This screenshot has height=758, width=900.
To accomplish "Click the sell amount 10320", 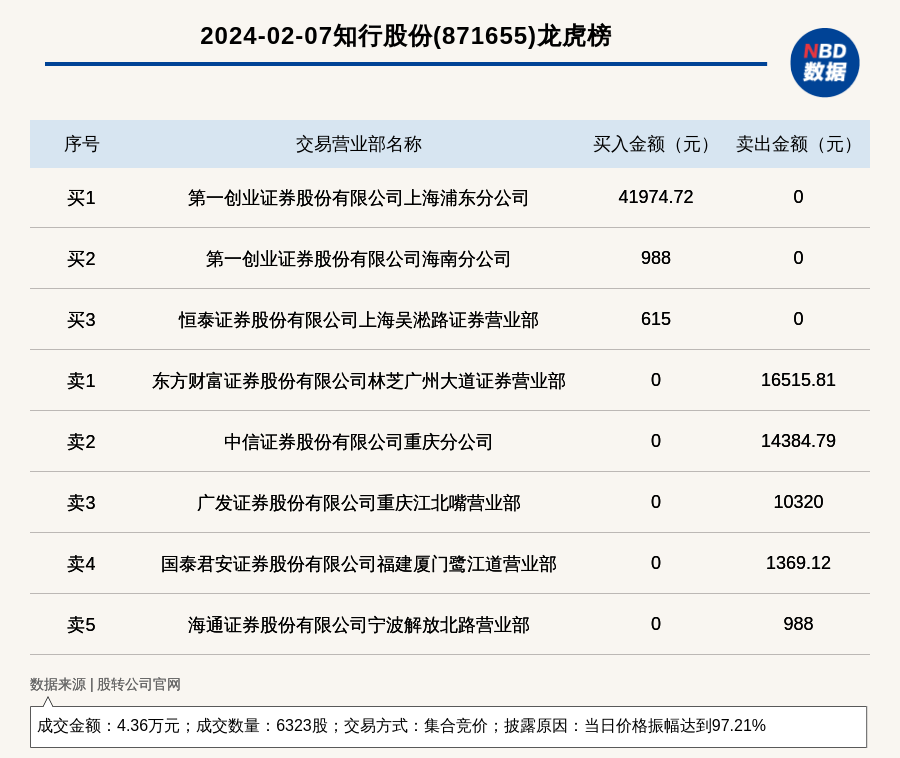I will (798, 502).
